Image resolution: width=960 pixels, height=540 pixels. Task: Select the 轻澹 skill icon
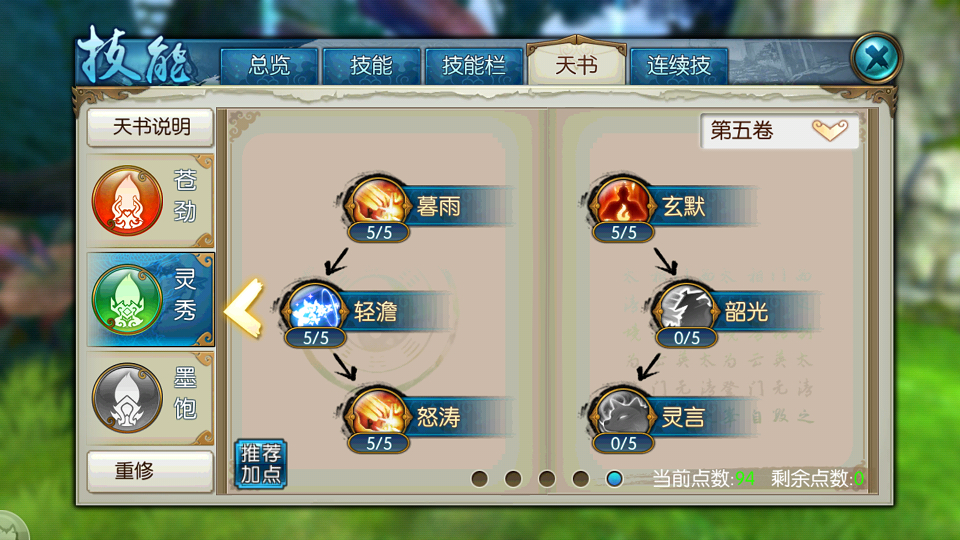pos(316,307)
